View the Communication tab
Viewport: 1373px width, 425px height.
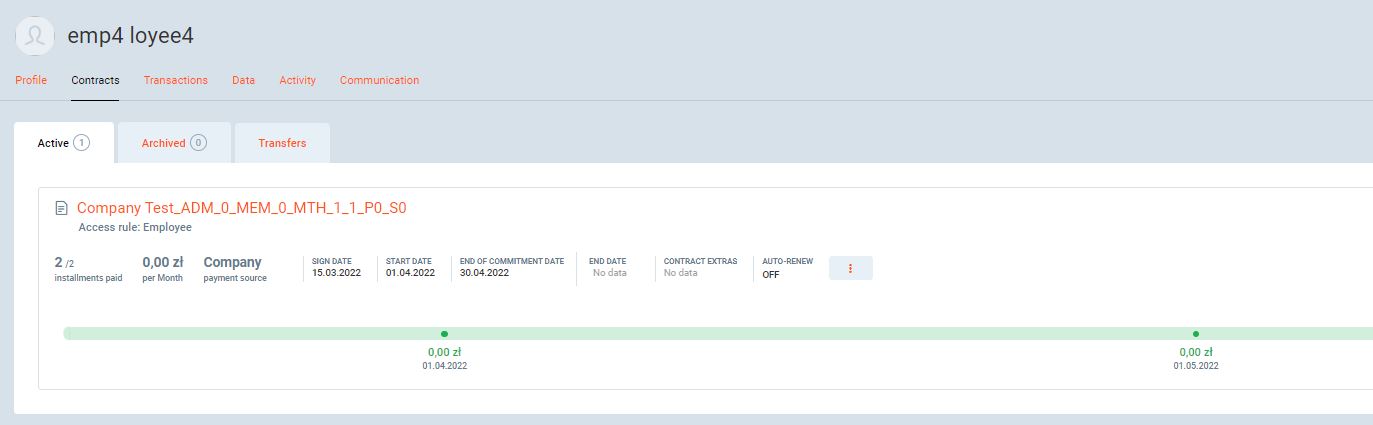(379, 80)
